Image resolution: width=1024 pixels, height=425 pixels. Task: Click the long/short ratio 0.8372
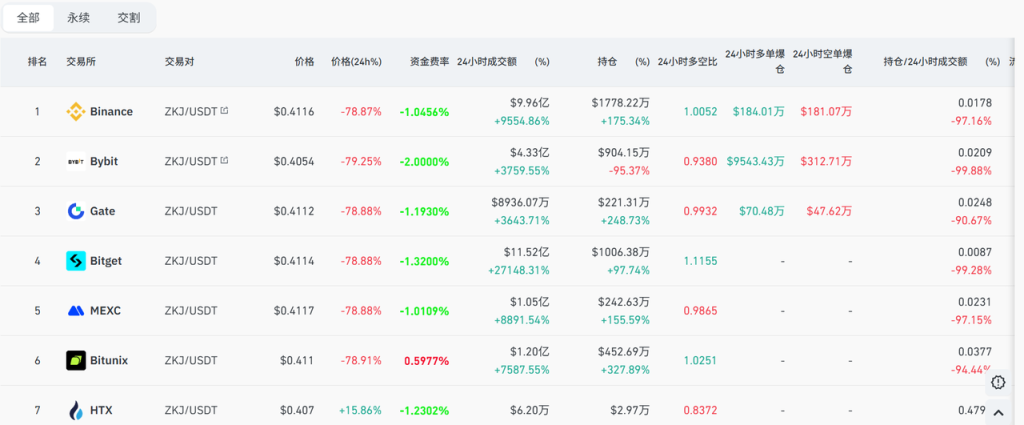[x=700, y=410]
